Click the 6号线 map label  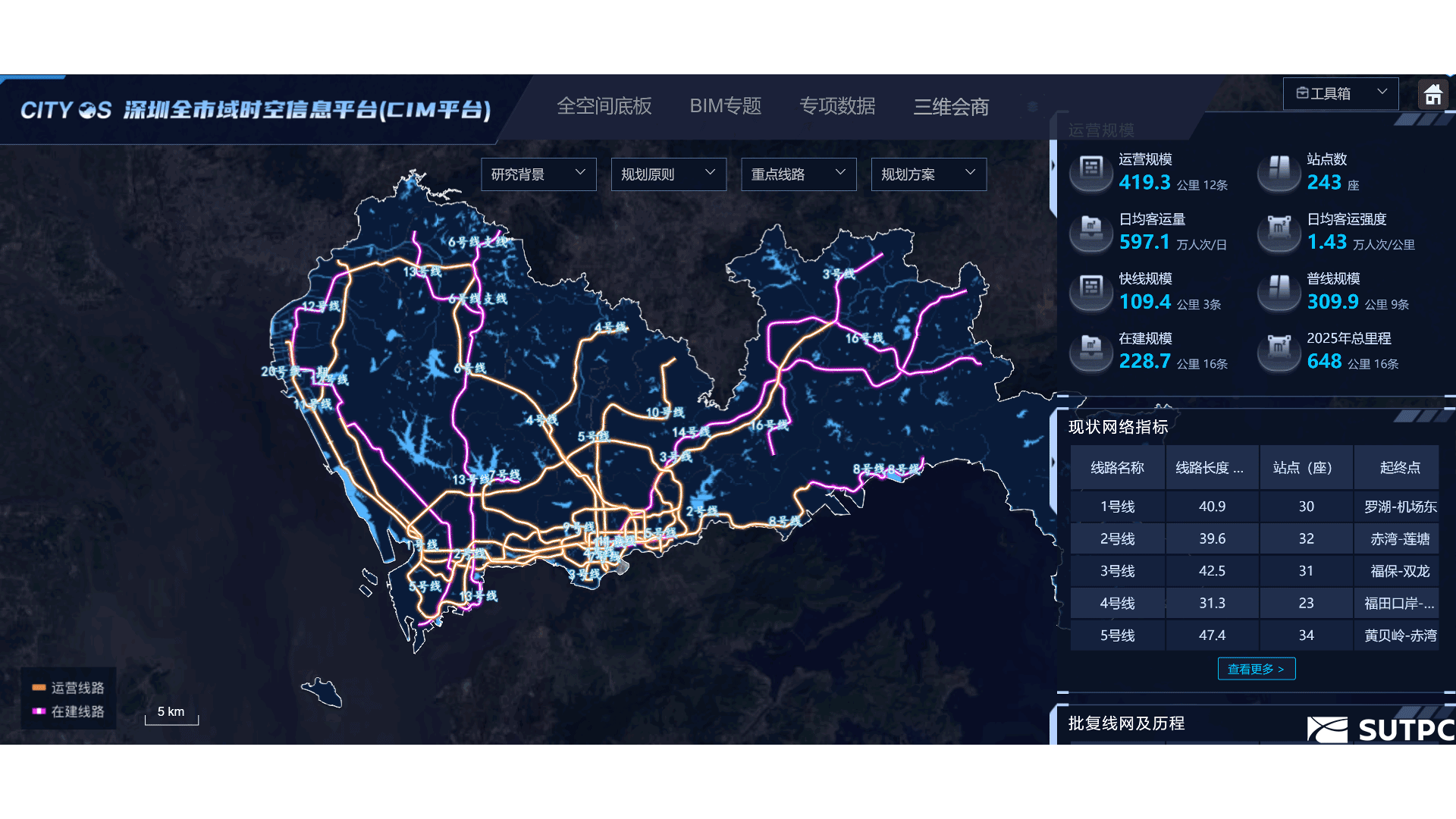pos(469,369)
